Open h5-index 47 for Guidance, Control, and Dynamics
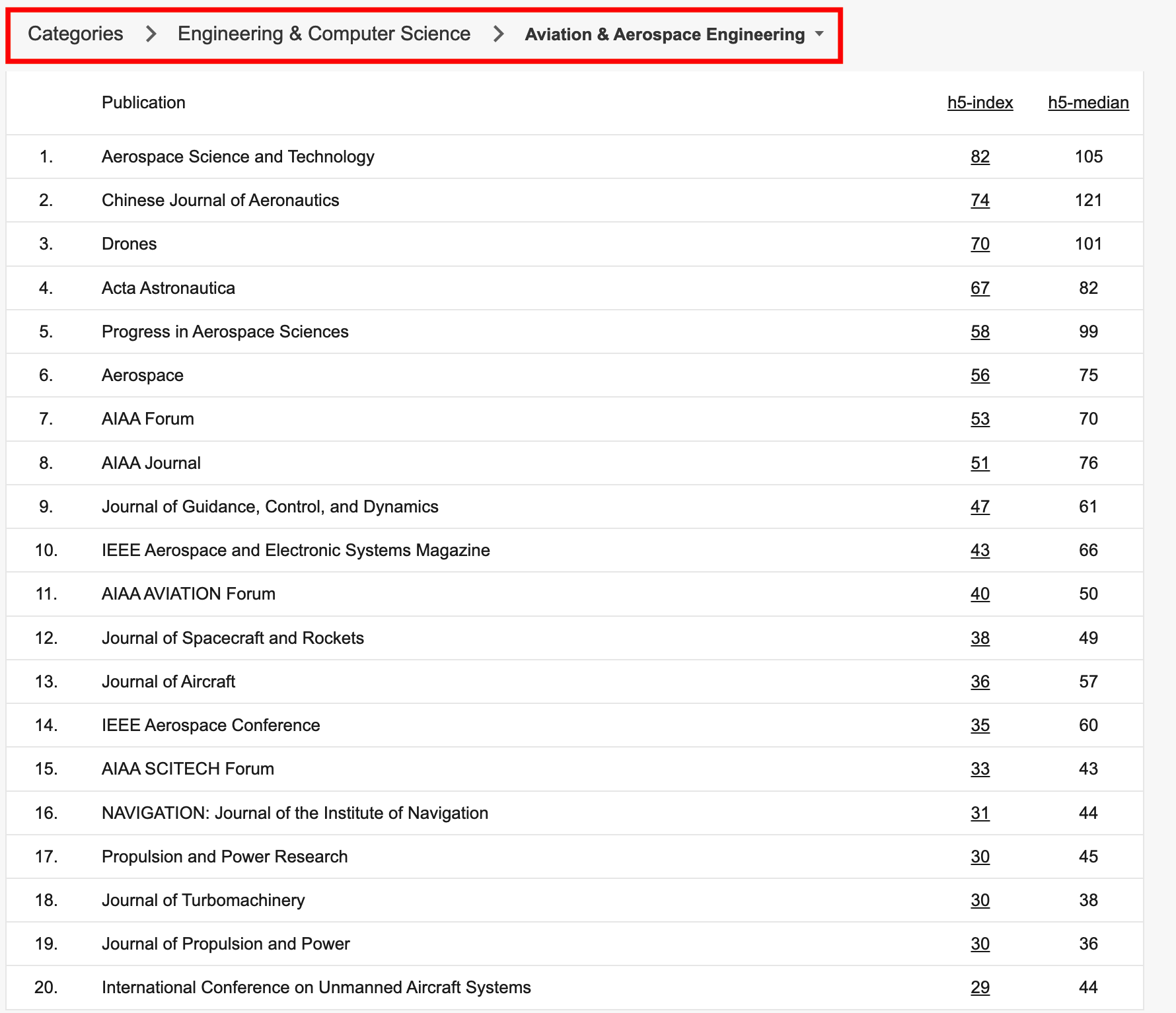This screenshot has width=1176, height=1013. tap(980, 506)
